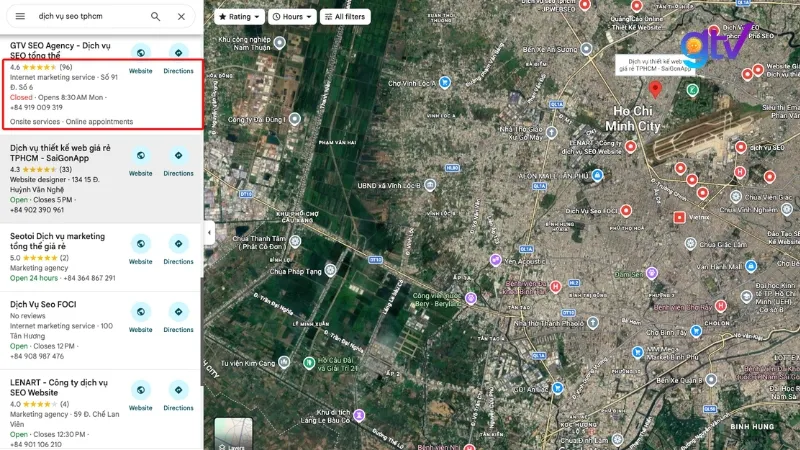800x450 pixels.
Task: Open Website icon for SaiGonApp listing
Action: tap(140, 155)
